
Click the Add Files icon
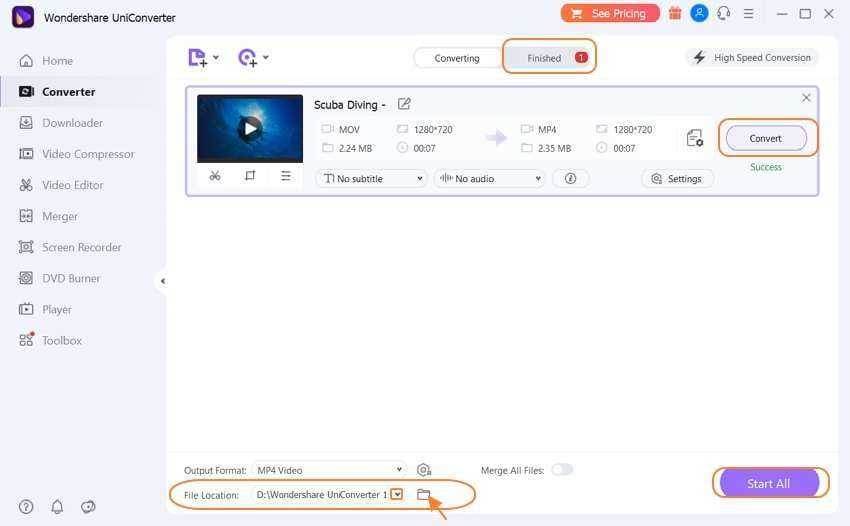click(x=197, y=57)
